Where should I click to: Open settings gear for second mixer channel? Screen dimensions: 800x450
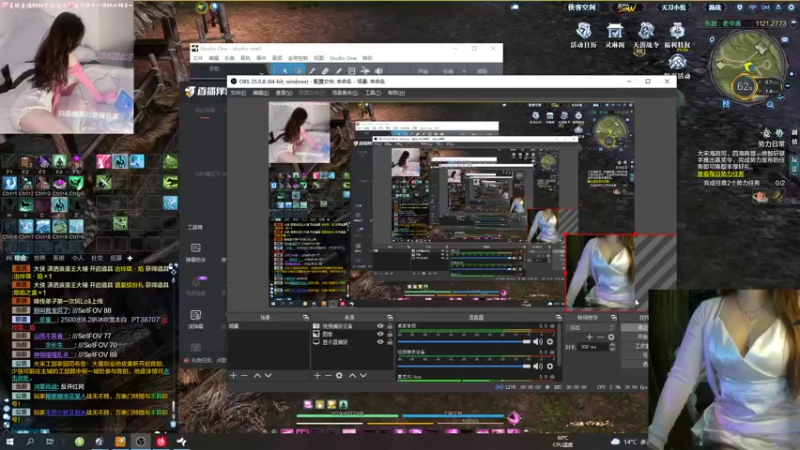click(550, 366)
